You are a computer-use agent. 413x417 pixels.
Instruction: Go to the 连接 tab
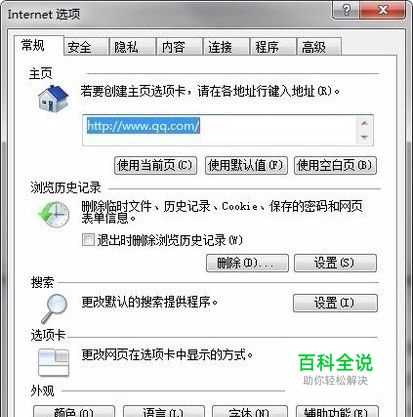(x=226, y=47)
